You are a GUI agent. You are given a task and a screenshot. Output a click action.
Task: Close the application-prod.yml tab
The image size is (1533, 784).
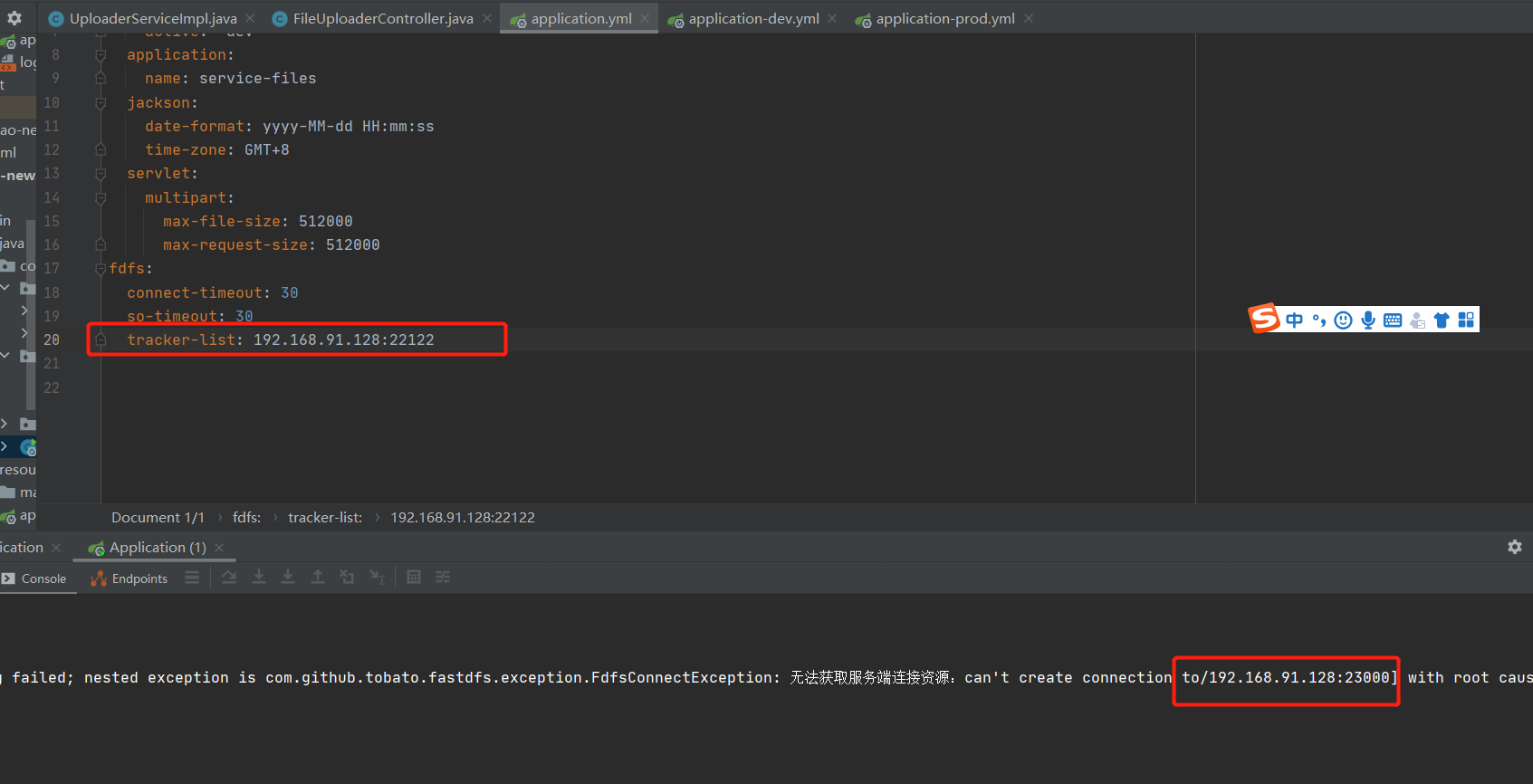[x=1029, y=18]
